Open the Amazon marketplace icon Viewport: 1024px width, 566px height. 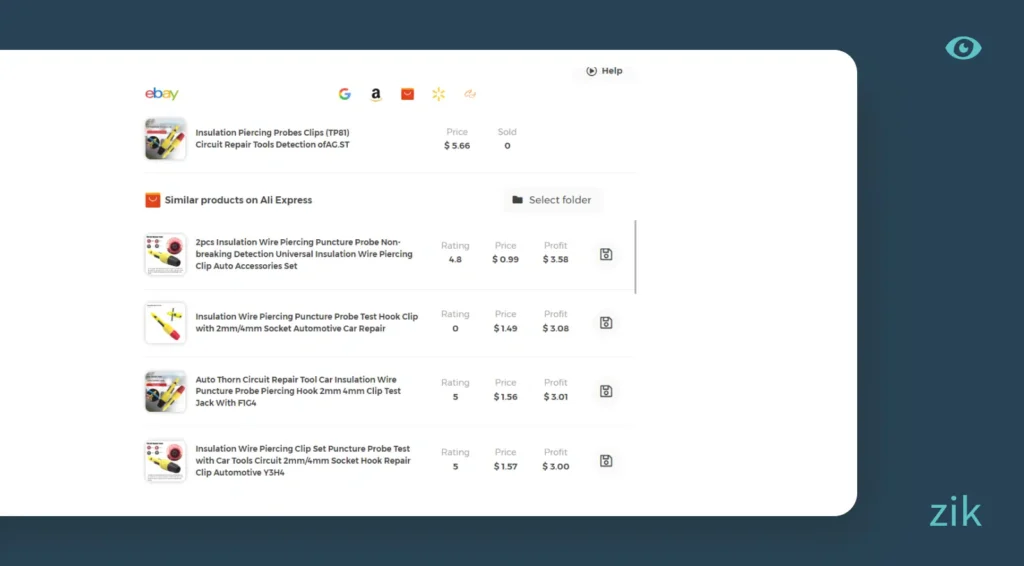coord(376,94)
